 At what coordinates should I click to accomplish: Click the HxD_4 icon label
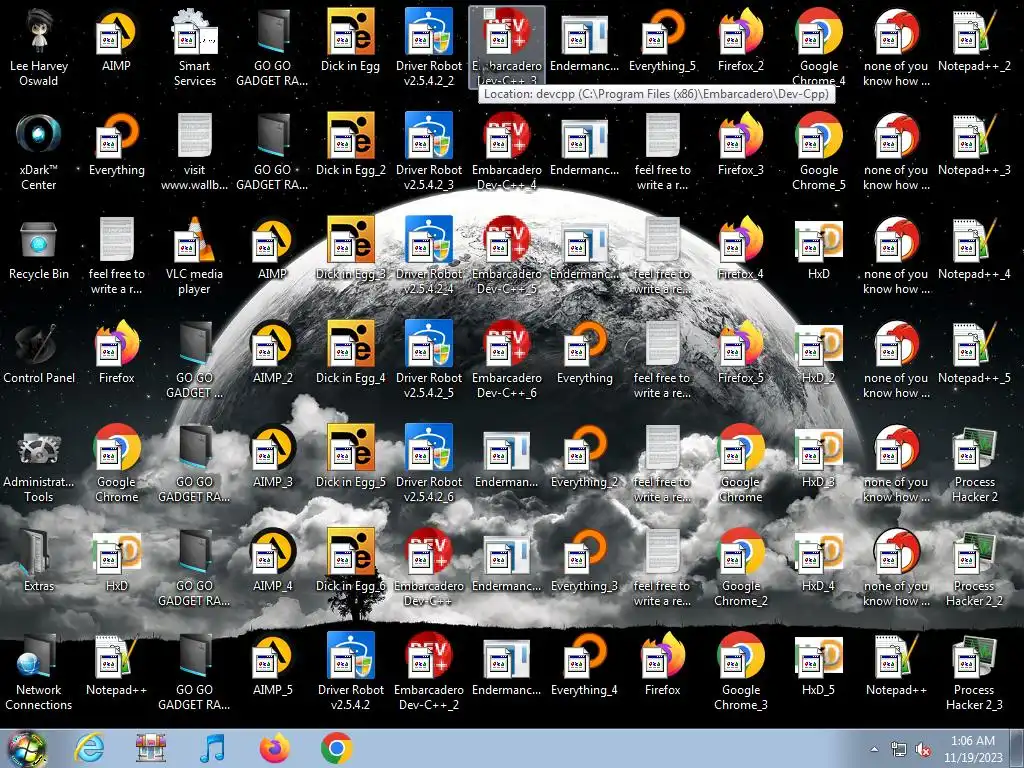819,586
